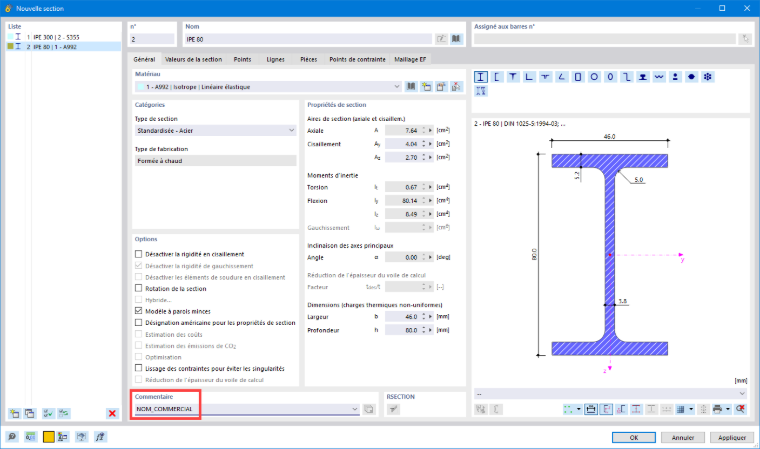Expand the Commentaire dropdown
Viewport: 760px width, 449px height.
[x=354, y=409]
